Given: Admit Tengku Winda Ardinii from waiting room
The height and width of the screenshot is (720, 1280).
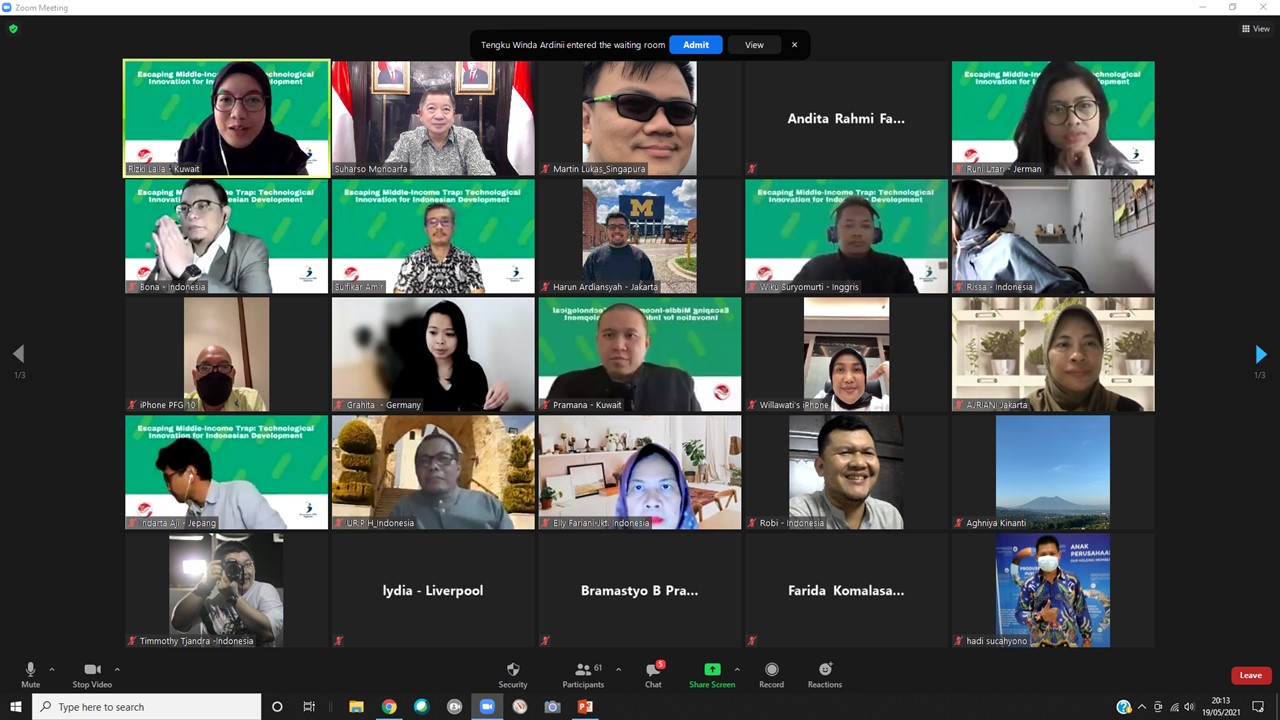Looking at the screenshot, I should [696, 45].
